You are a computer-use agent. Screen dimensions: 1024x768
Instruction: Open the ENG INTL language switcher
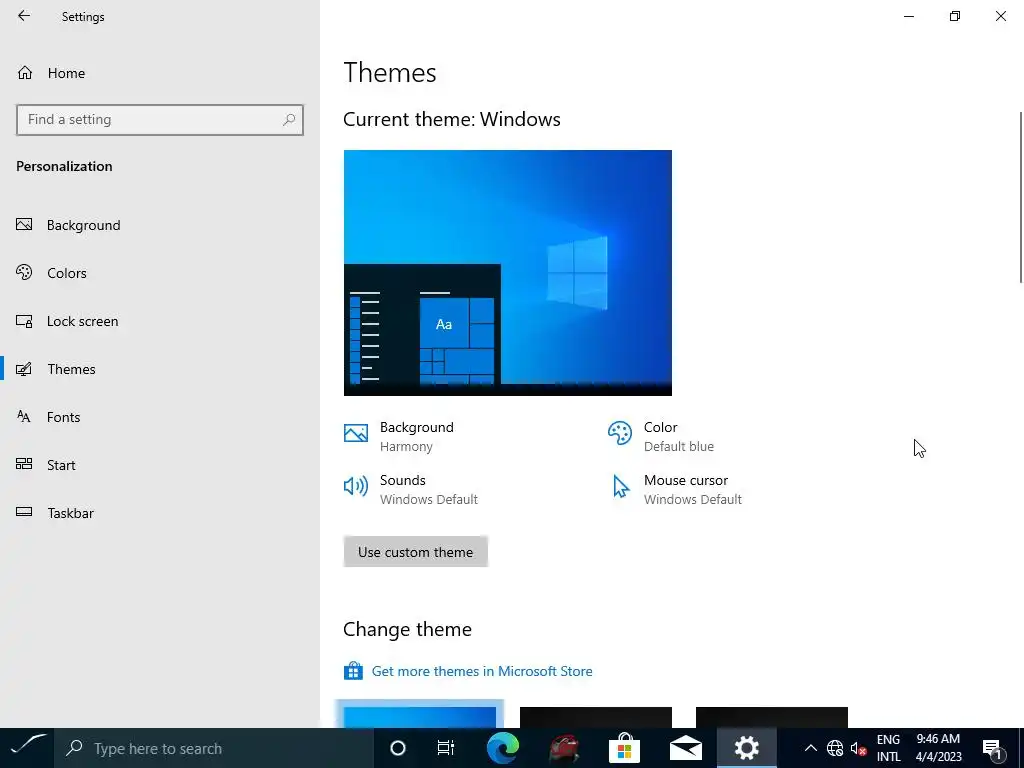888,748
